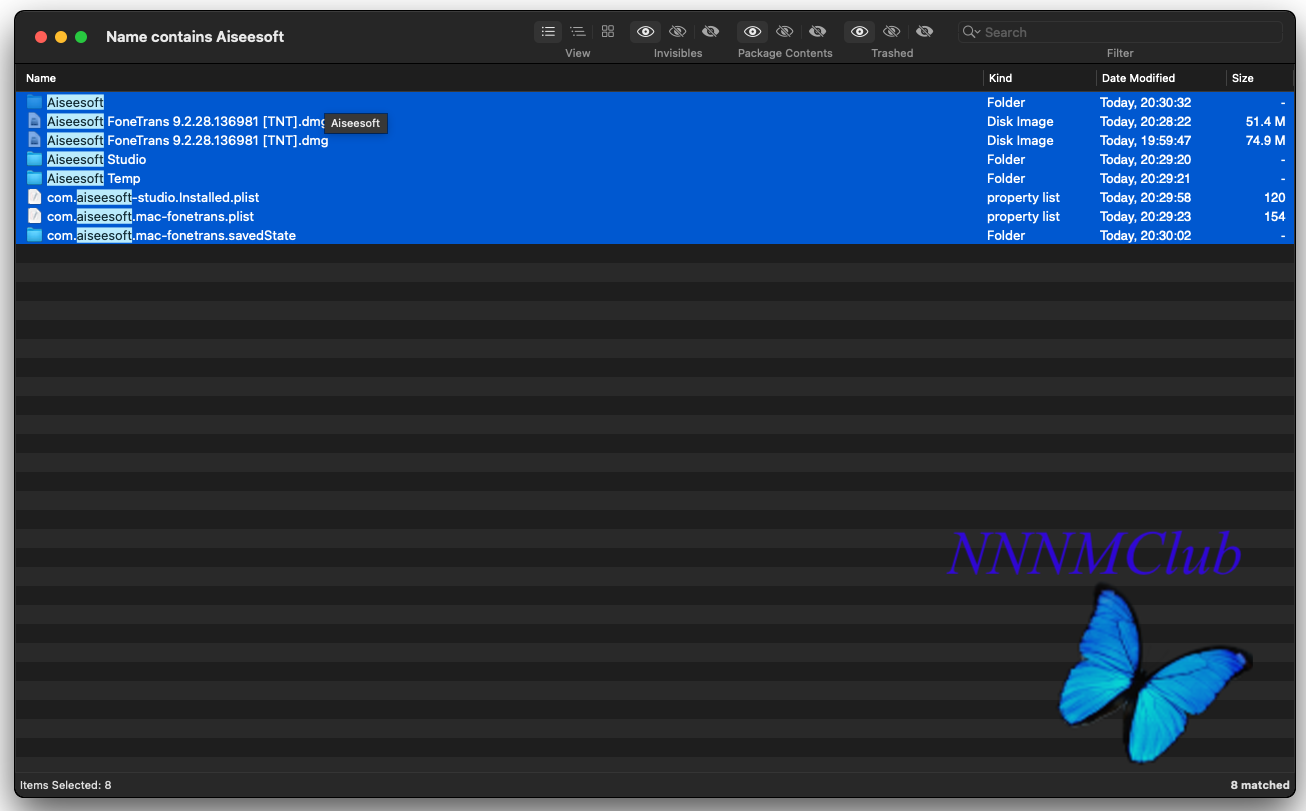
Task: Click the date Today, 20:29:23
Action: click(x=1145, y=216)
